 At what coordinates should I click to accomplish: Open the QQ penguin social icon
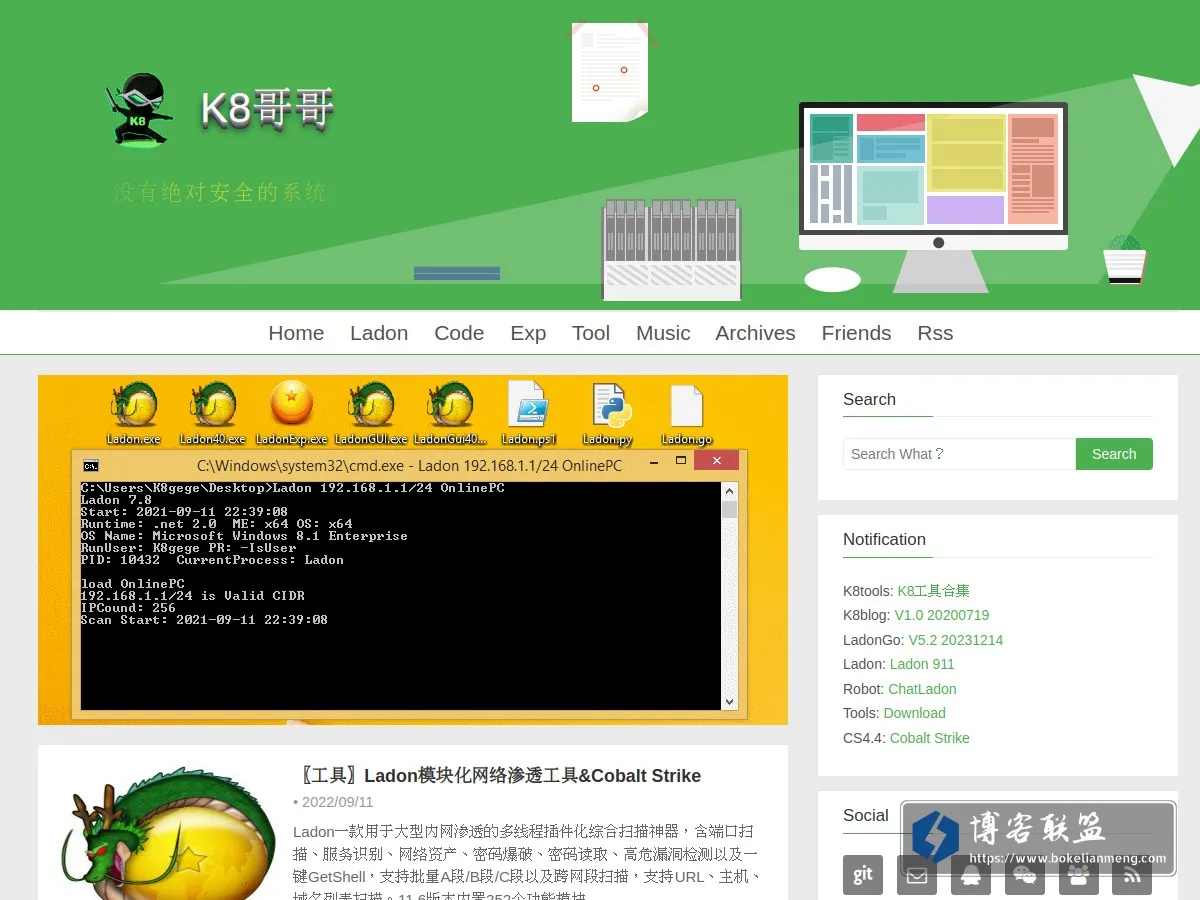click(x=971, y=874)
